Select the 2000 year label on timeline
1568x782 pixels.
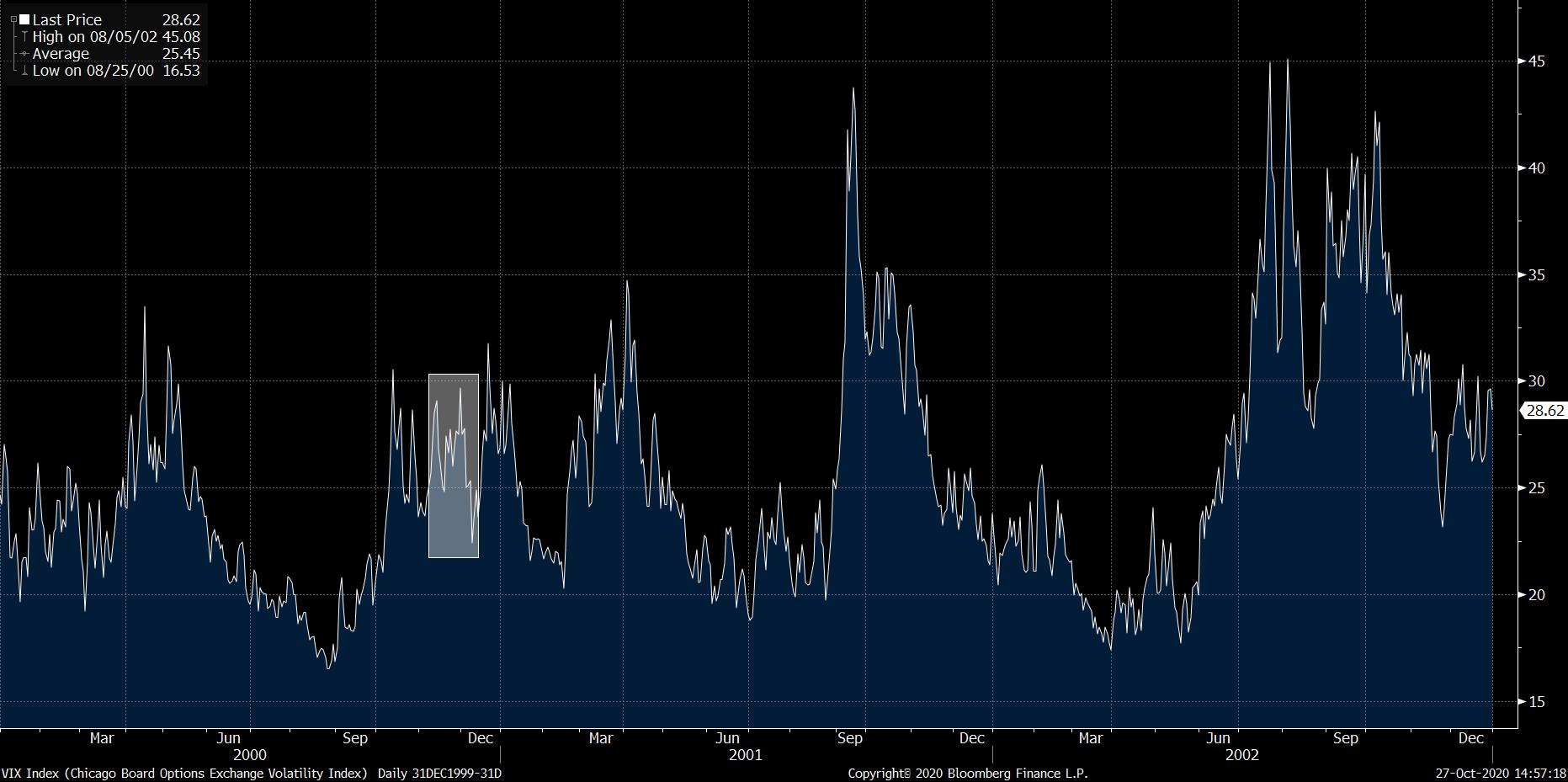(x=250, y=755)
